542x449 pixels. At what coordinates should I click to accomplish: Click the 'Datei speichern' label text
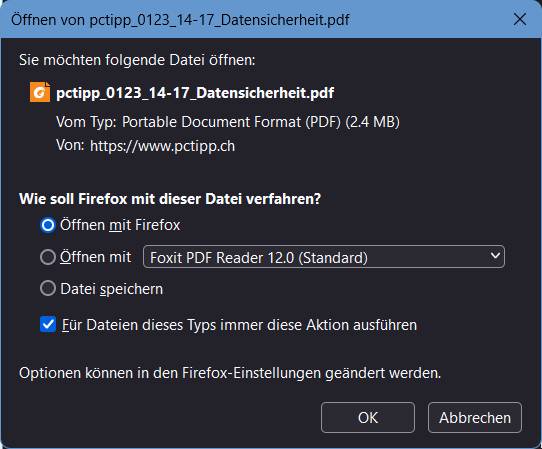(x=112, y=289)
